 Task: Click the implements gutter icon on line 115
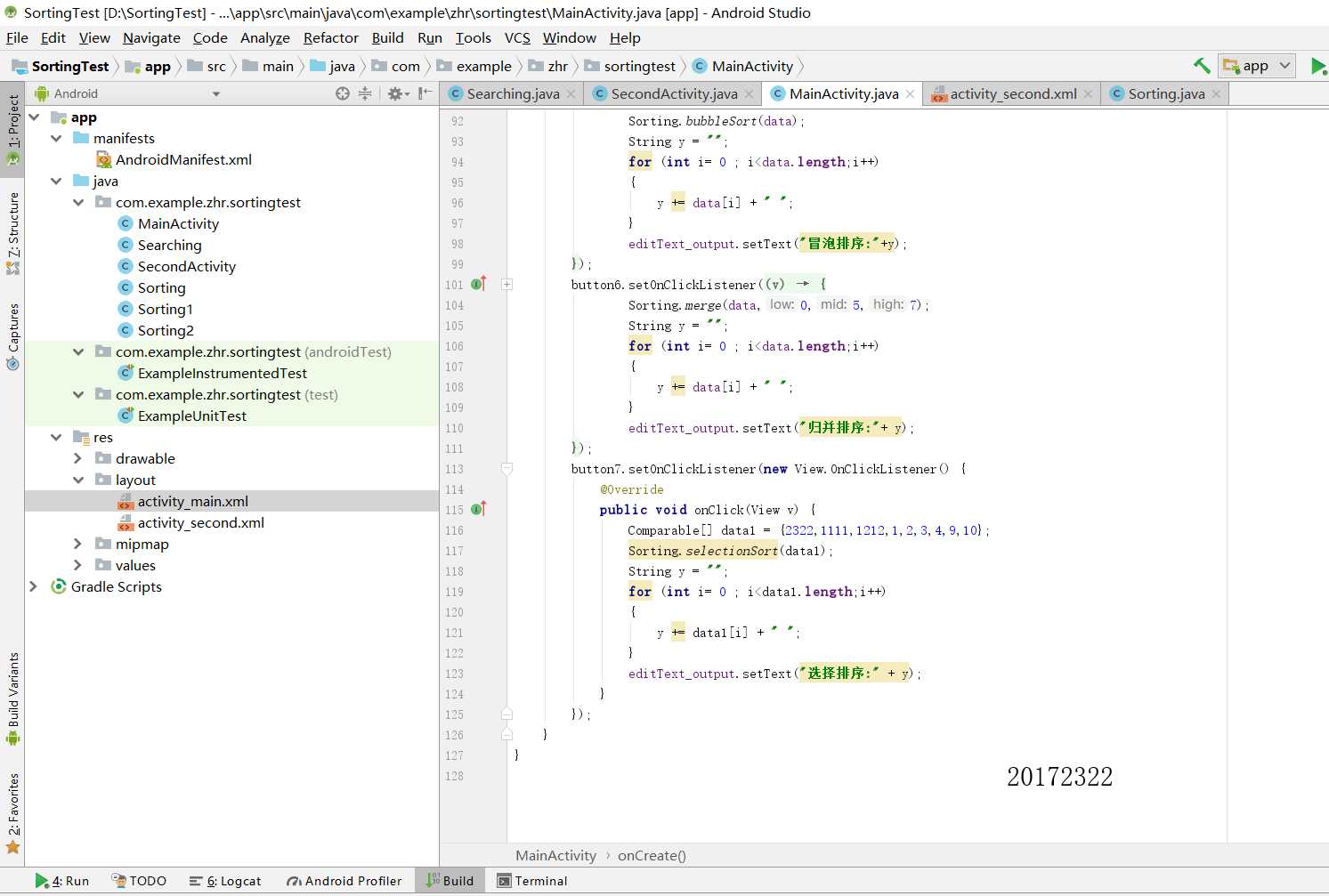click(x=478, y=509)
